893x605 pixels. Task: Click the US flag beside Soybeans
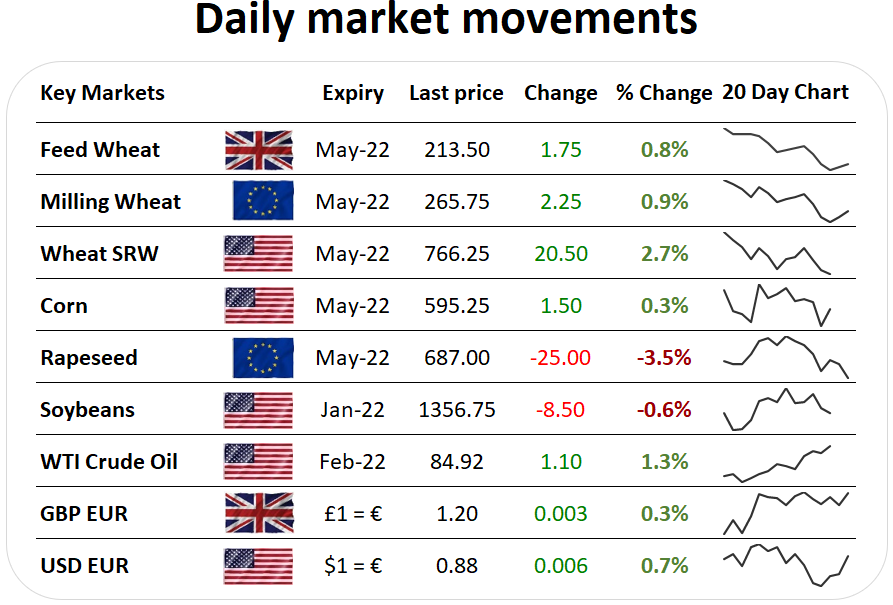tap(259, 410)
